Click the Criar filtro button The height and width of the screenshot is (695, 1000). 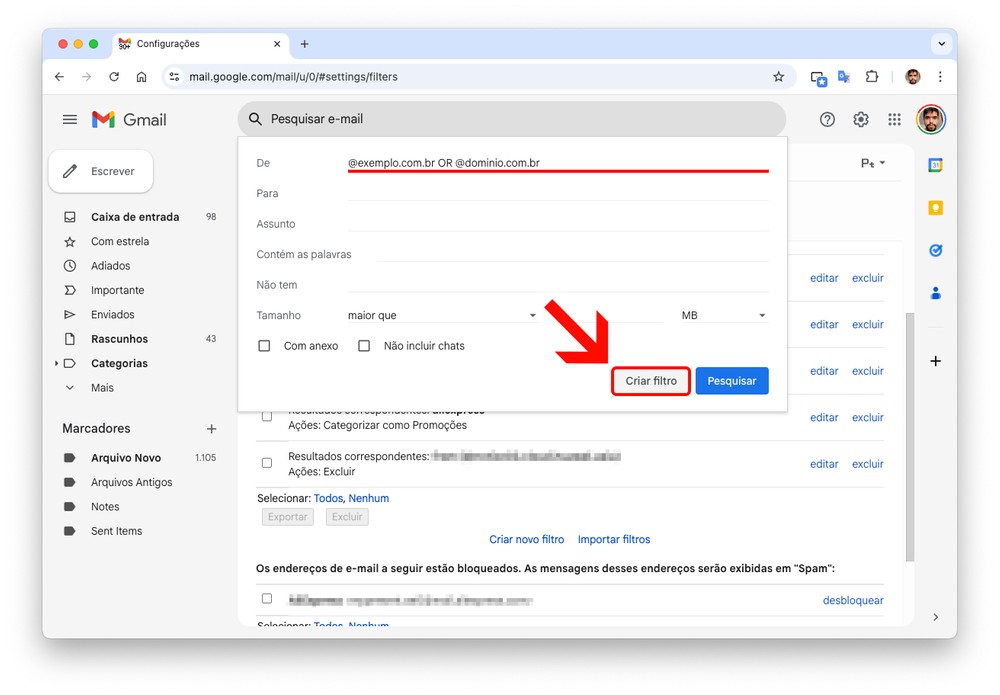[651, 381]
